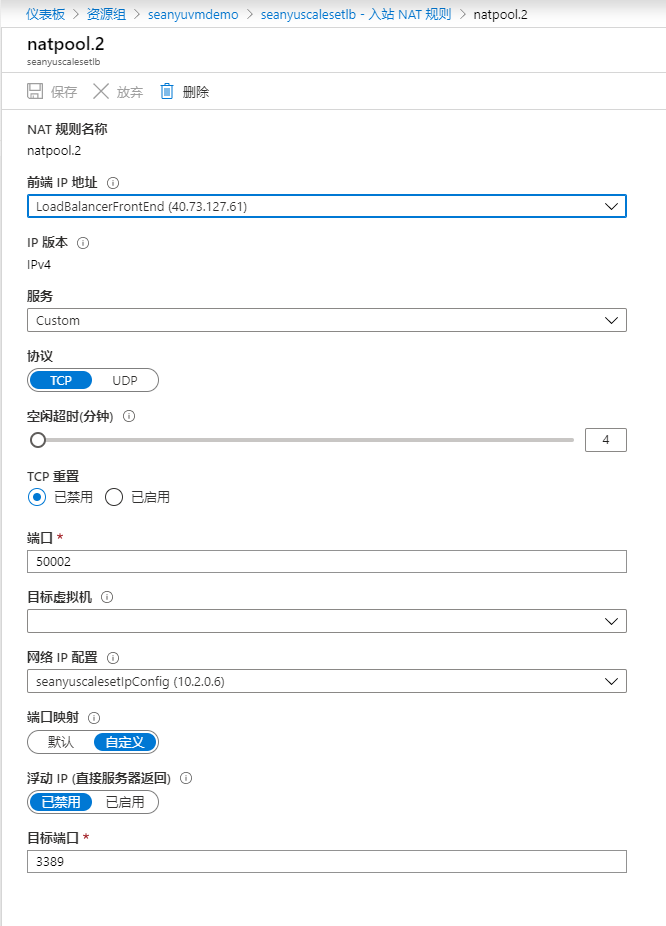
Task: Open the LoadBalancerFrontEnd IP address dropdown
Action: 326,206
